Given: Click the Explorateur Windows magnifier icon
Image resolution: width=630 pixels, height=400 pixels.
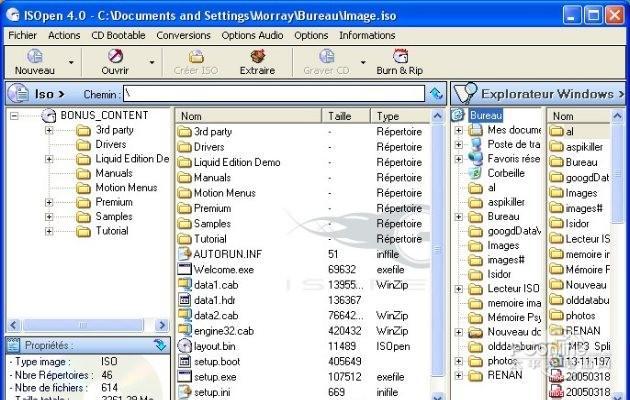Looking at the screenshot, I should 465,93.
